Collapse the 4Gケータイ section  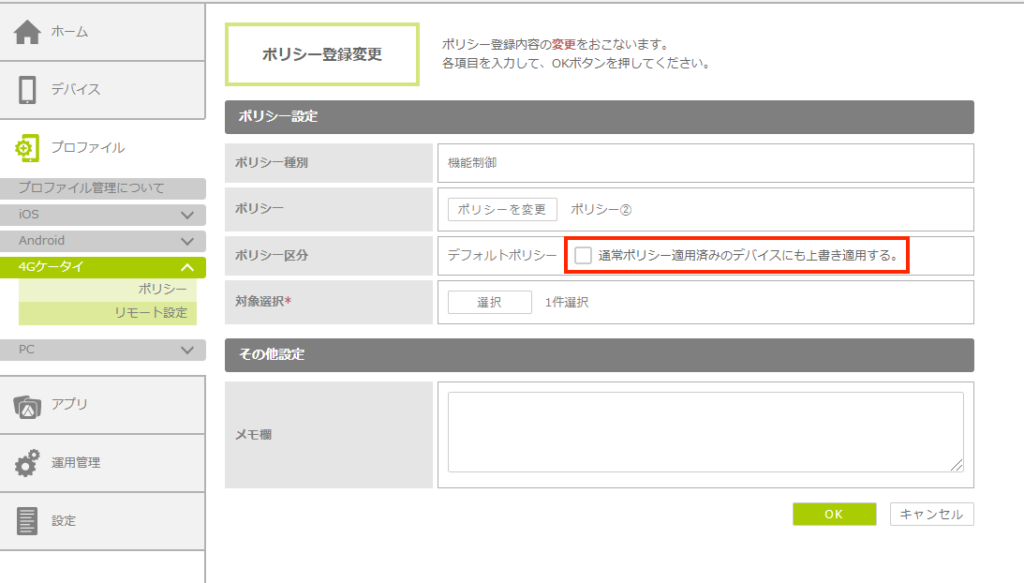click(187, 267)
